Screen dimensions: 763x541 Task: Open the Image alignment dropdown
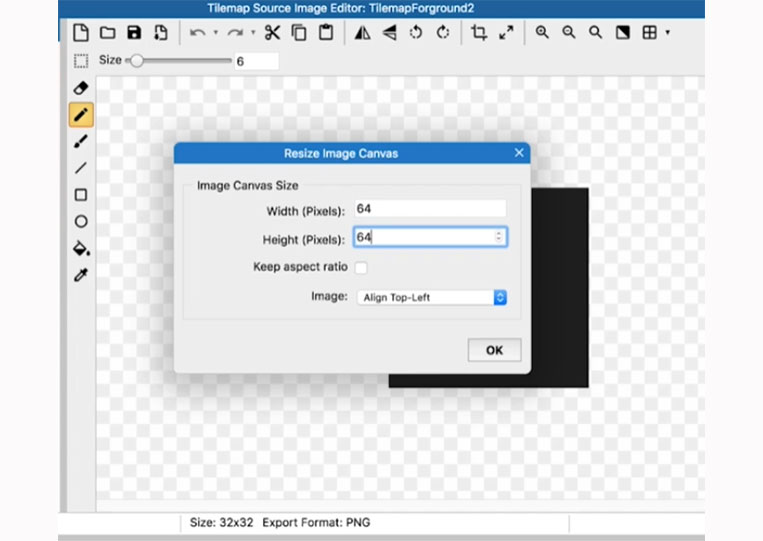click(x=432, y=297)
